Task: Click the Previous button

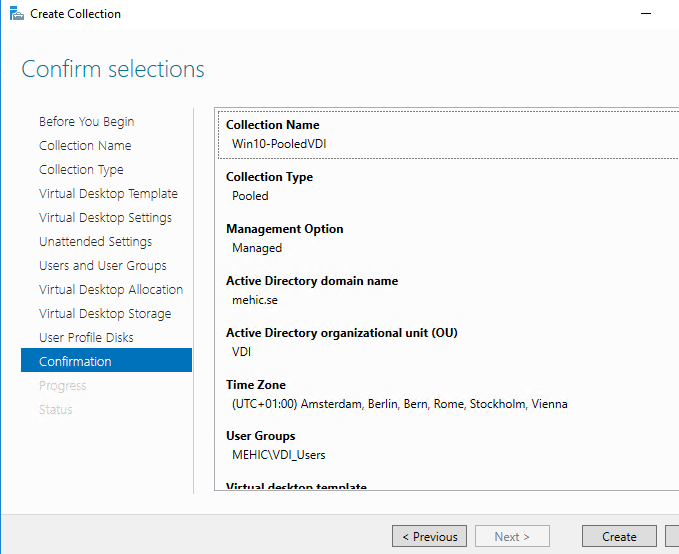Action: point(429,537)
